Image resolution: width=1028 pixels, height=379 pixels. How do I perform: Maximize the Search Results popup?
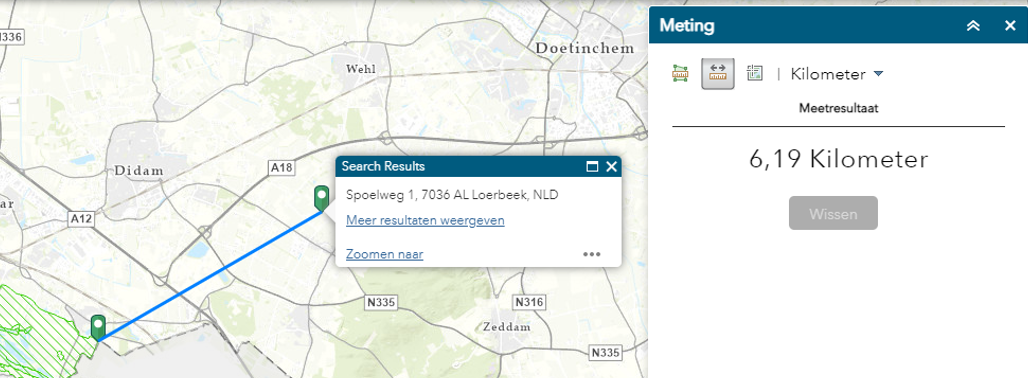coord(592,167)
